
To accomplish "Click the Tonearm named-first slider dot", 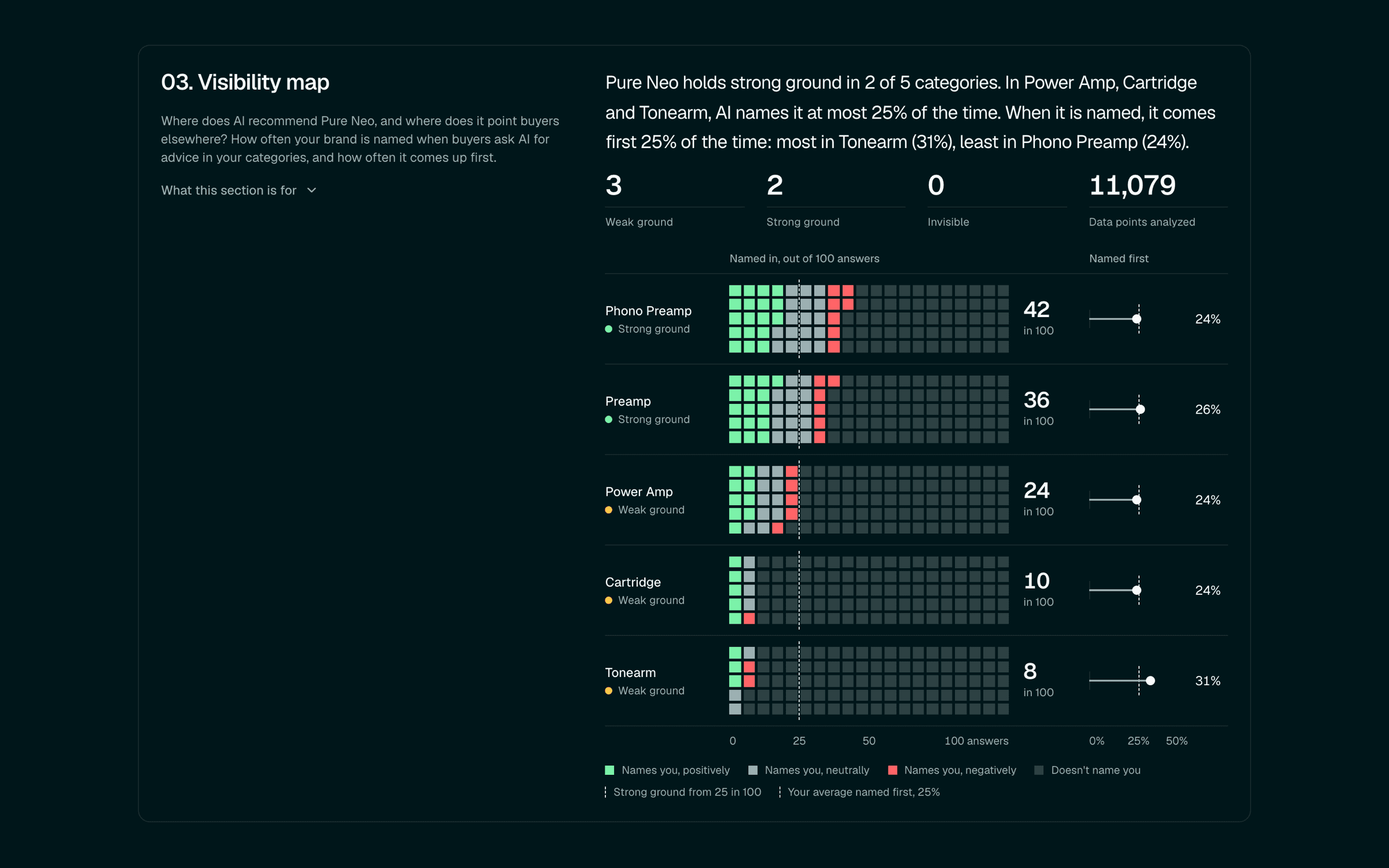I will coord(1151,681).
